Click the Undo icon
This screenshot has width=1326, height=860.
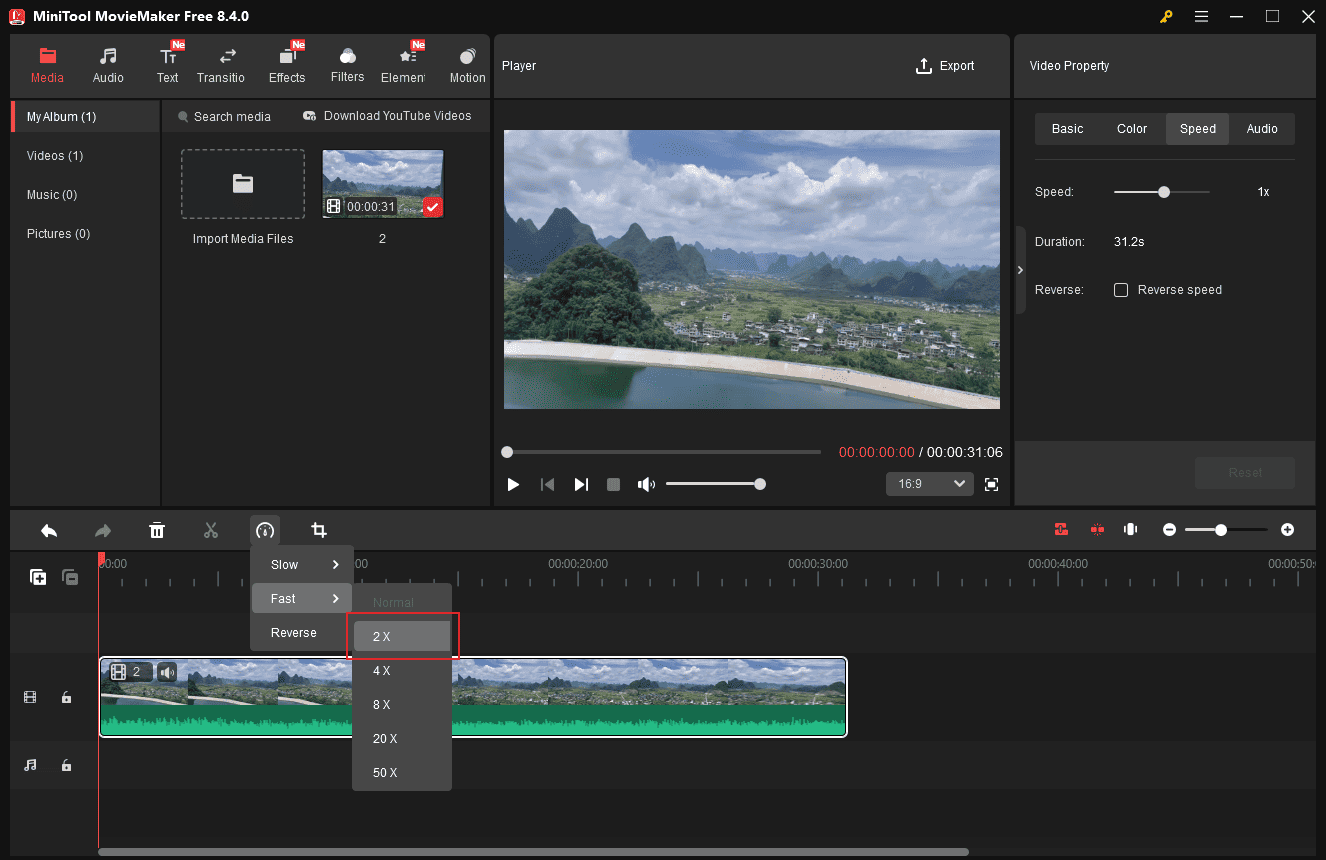49,530
